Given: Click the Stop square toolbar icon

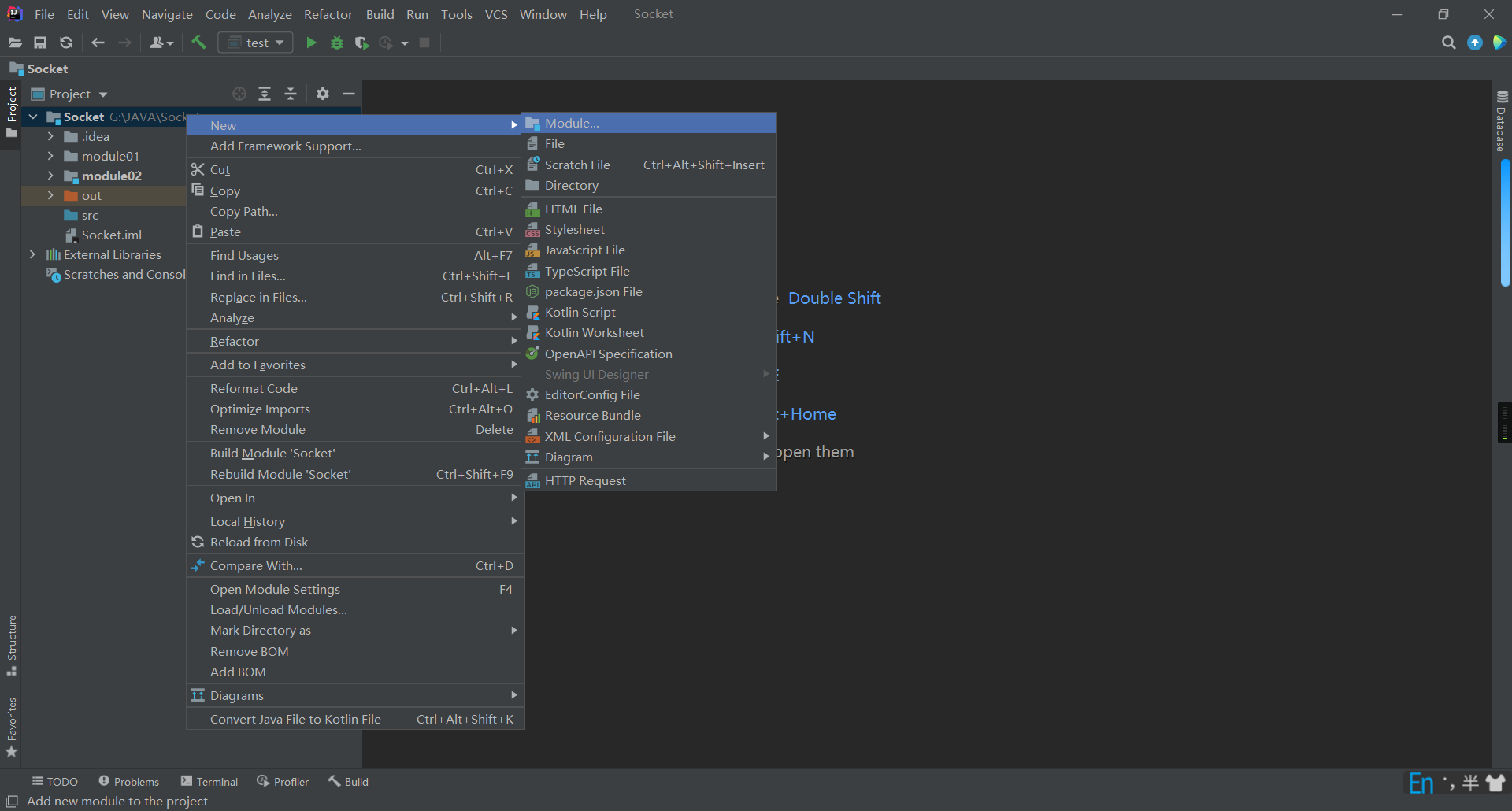Looking at the screenshot, I should (x=424, y=43).
